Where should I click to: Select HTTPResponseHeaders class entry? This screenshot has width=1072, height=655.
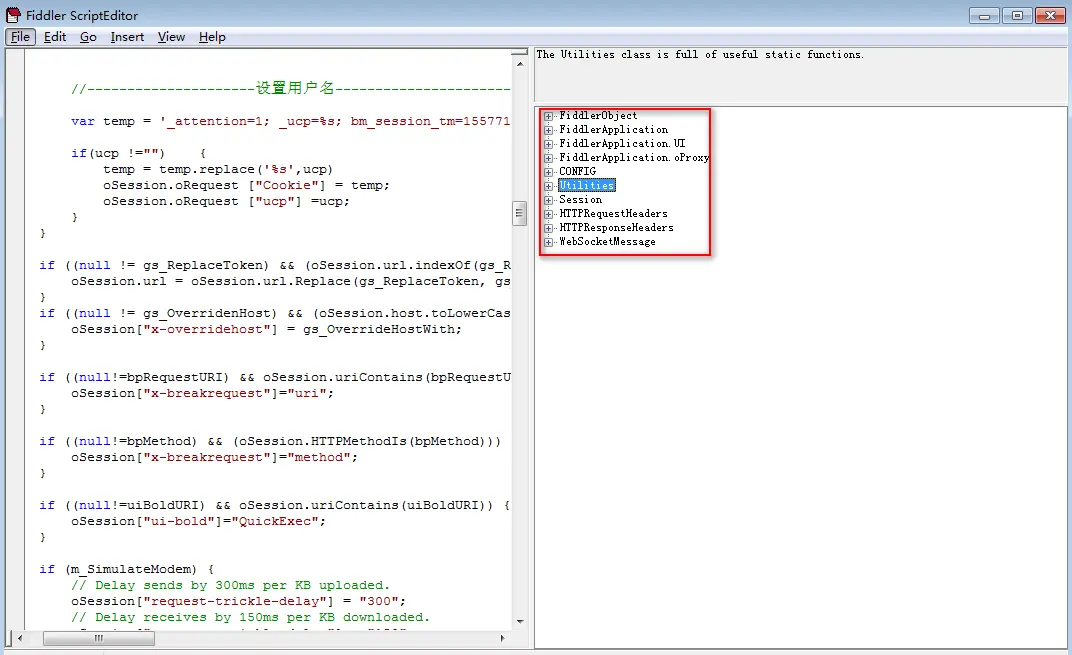point(616,228)
